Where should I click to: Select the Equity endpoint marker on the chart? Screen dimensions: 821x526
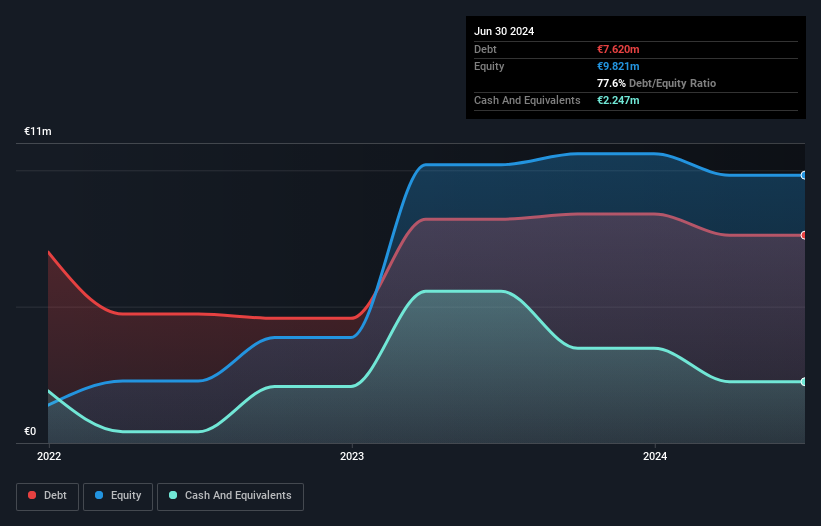(x=803, y=175)
